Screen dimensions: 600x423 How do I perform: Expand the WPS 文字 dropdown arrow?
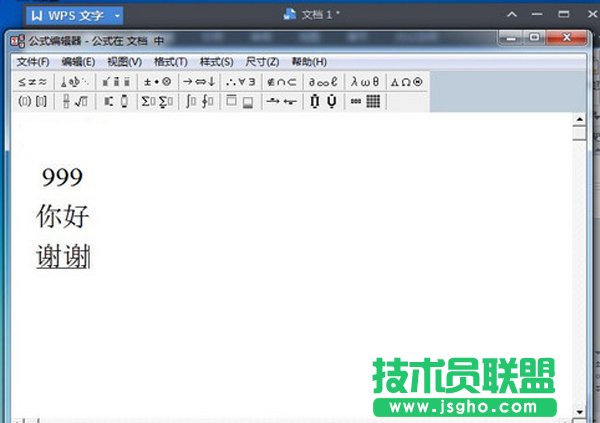[x=118, y=17]
